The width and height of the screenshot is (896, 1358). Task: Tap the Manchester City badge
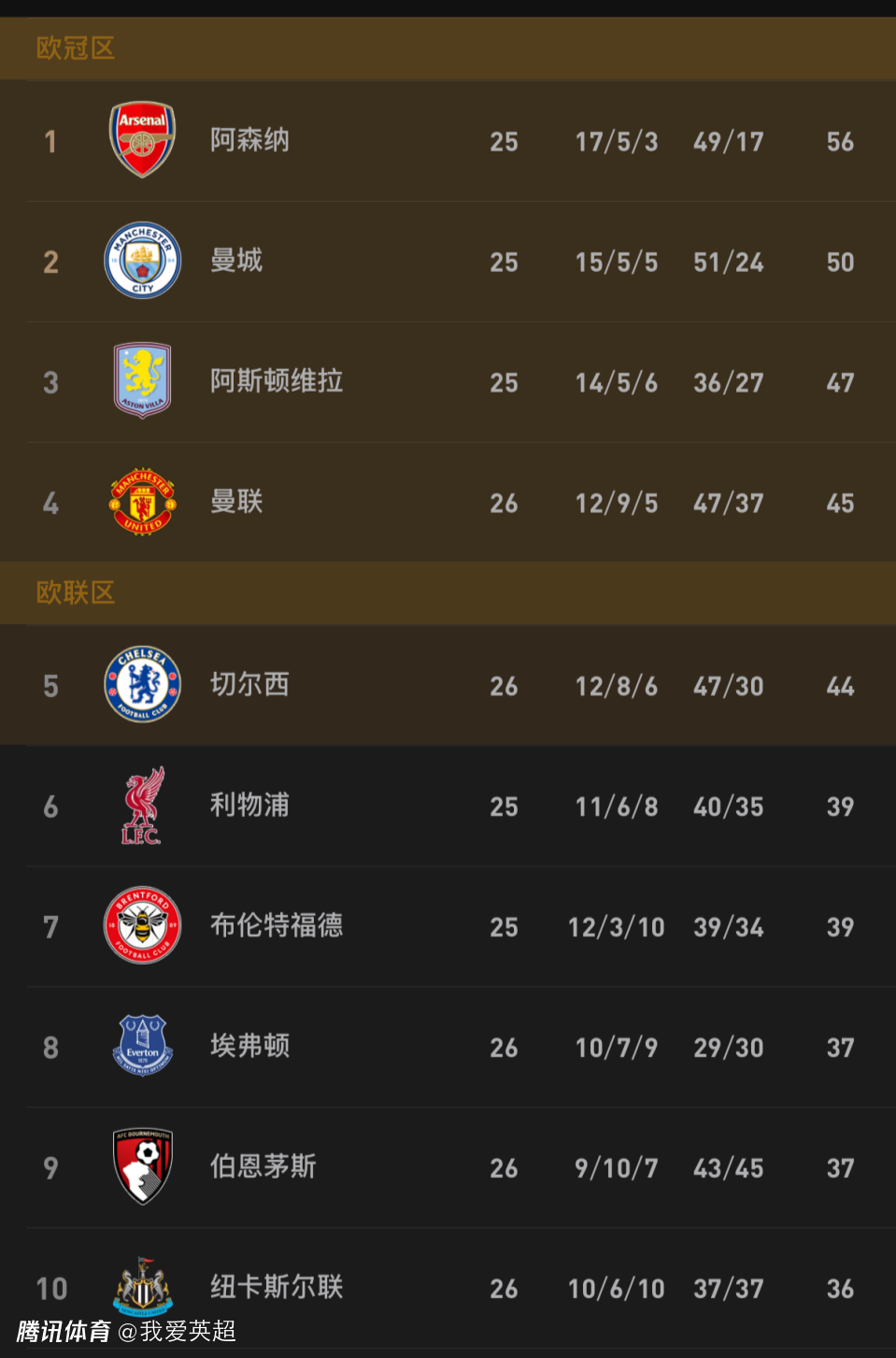[142, 261]
